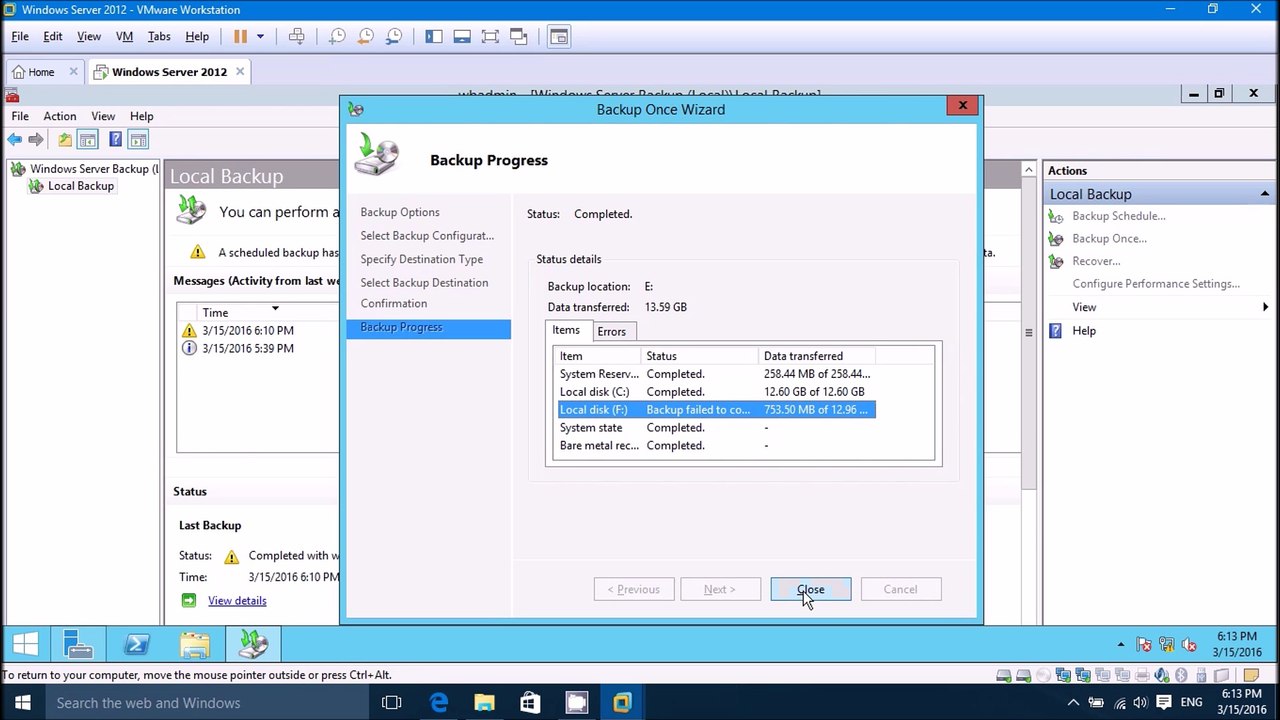This screenshot has width=1280, height=720.
Task: Open the VMware Workstation Edit menu
Action: pos(53,36)
